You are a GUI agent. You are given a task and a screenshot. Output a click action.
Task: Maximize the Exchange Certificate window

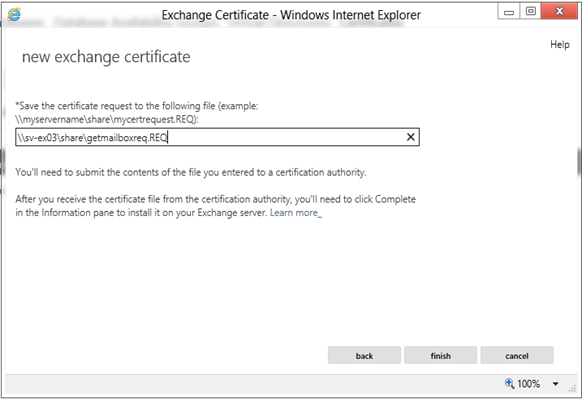coord(530,12)
